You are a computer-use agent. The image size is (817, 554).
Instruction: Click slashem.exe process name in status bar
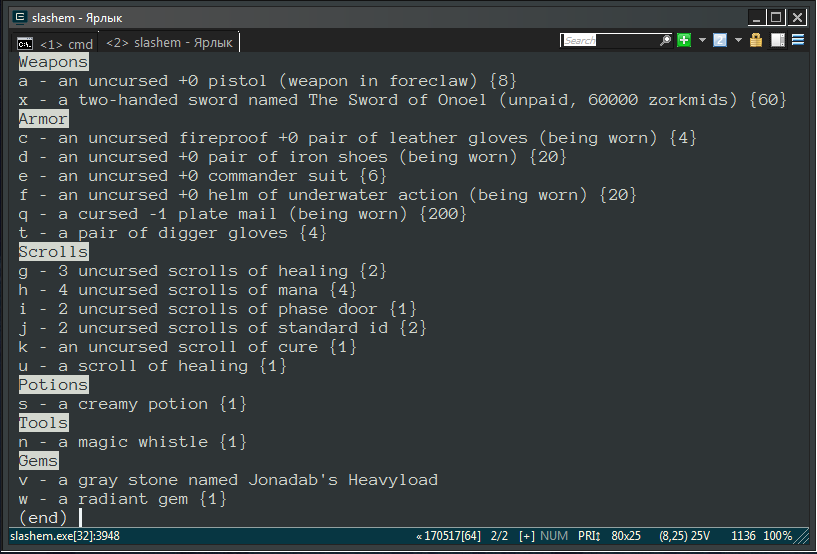65,536
